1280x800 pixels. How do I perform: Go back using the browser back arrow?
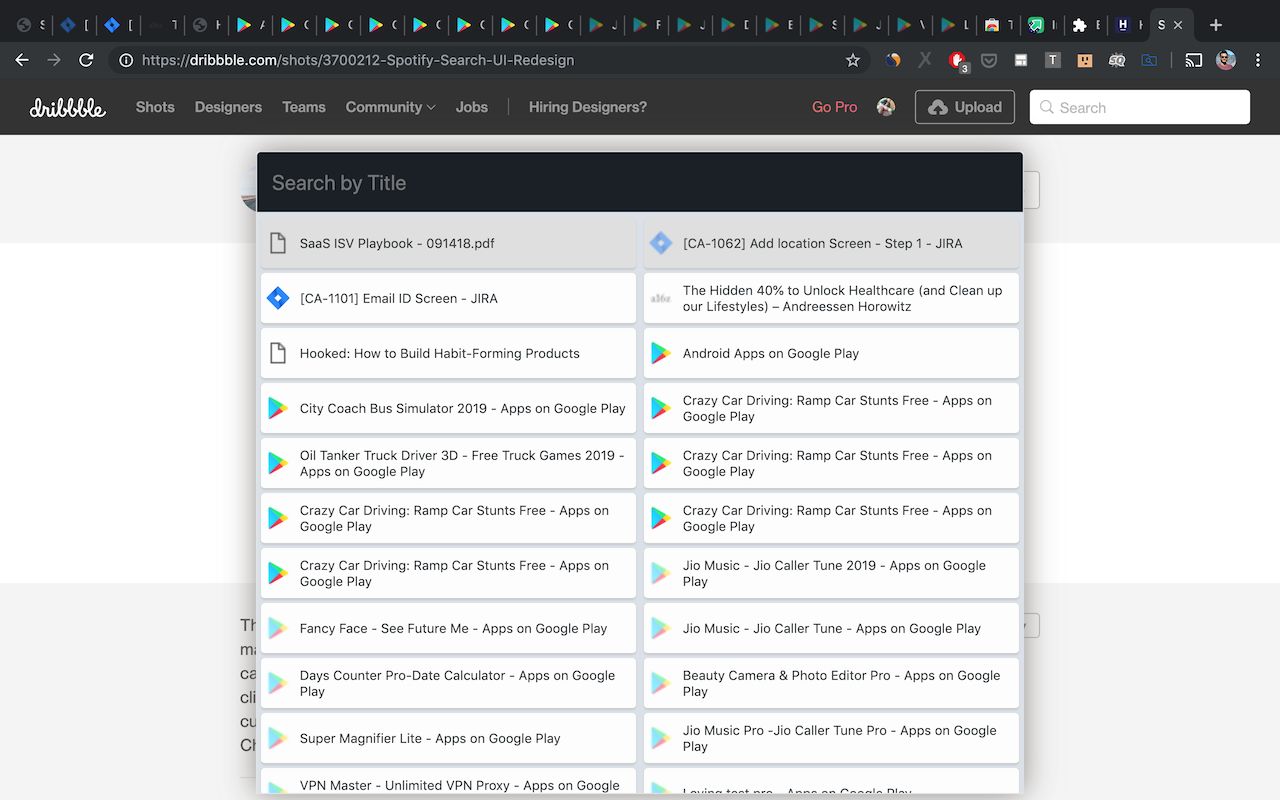[22, 60]
